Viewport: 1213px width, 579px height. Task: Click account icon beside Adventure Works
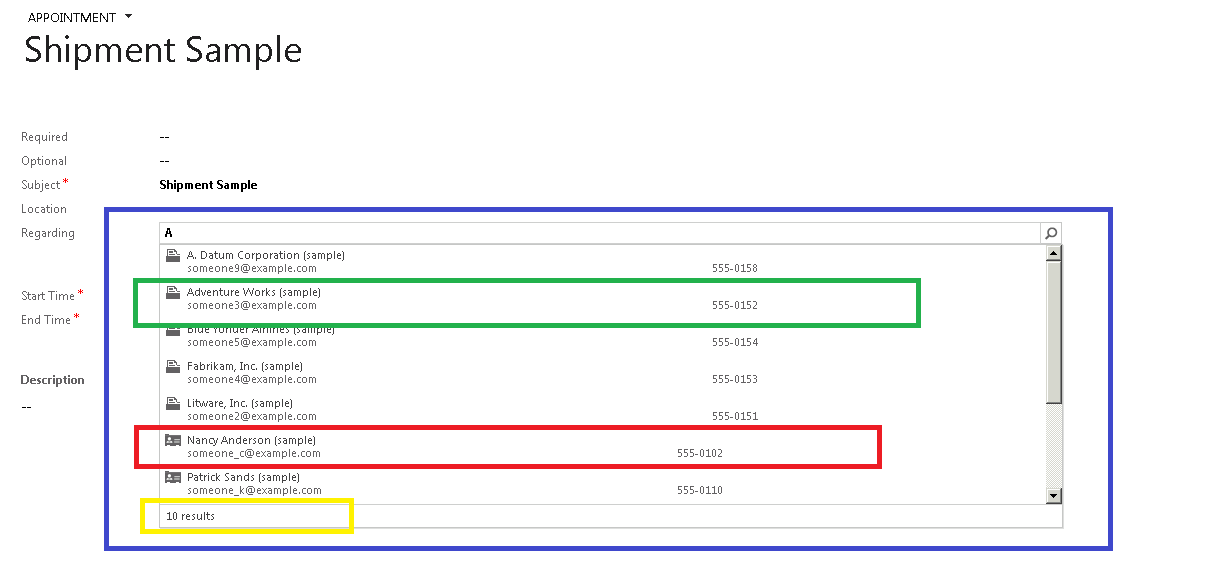click(x=172, y=293)
